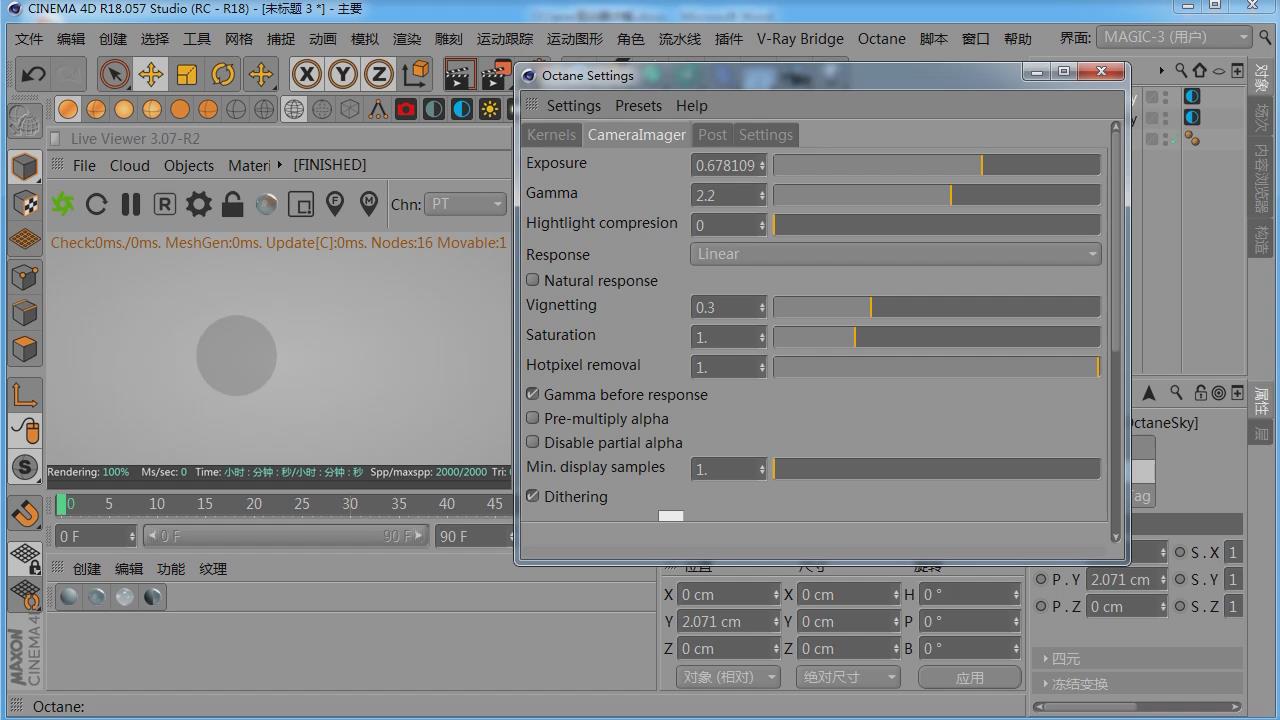
Task: Toggle the X axis lock icon
Action: point(307,75)
